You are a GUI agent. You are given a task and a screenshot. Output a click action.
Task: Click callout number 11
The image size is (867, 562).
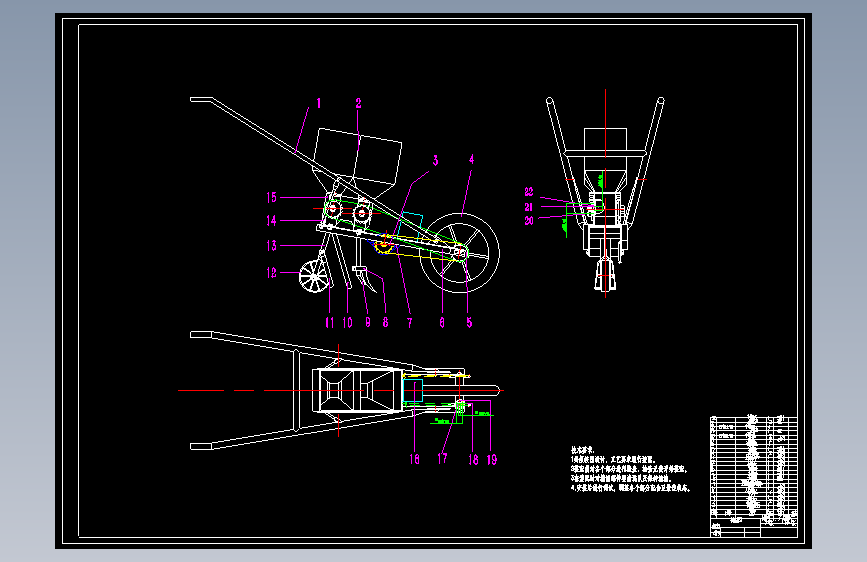(x=330, y=322)
